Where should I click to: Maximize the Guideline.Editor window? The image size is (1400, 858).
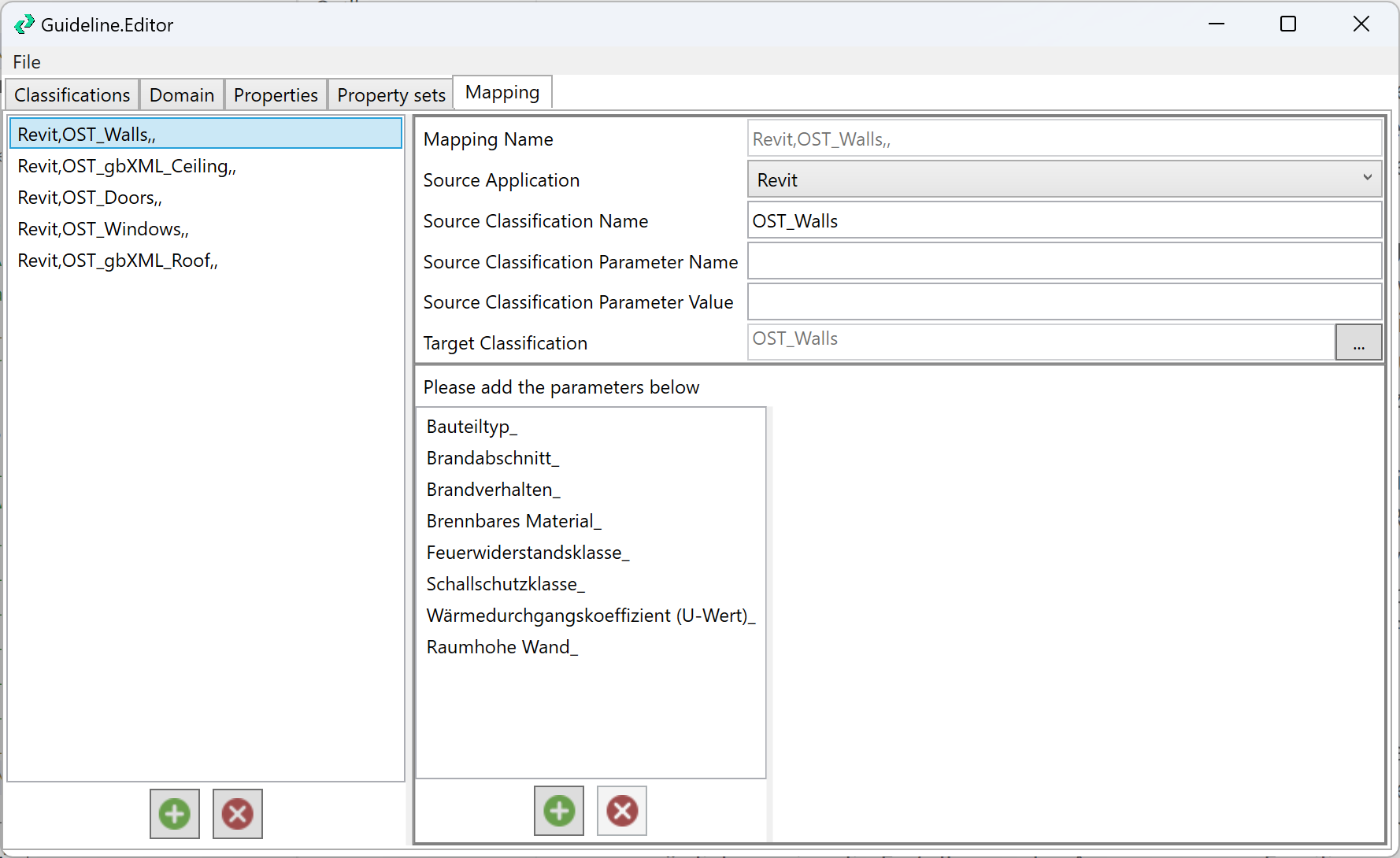[x=1288, y=24]
